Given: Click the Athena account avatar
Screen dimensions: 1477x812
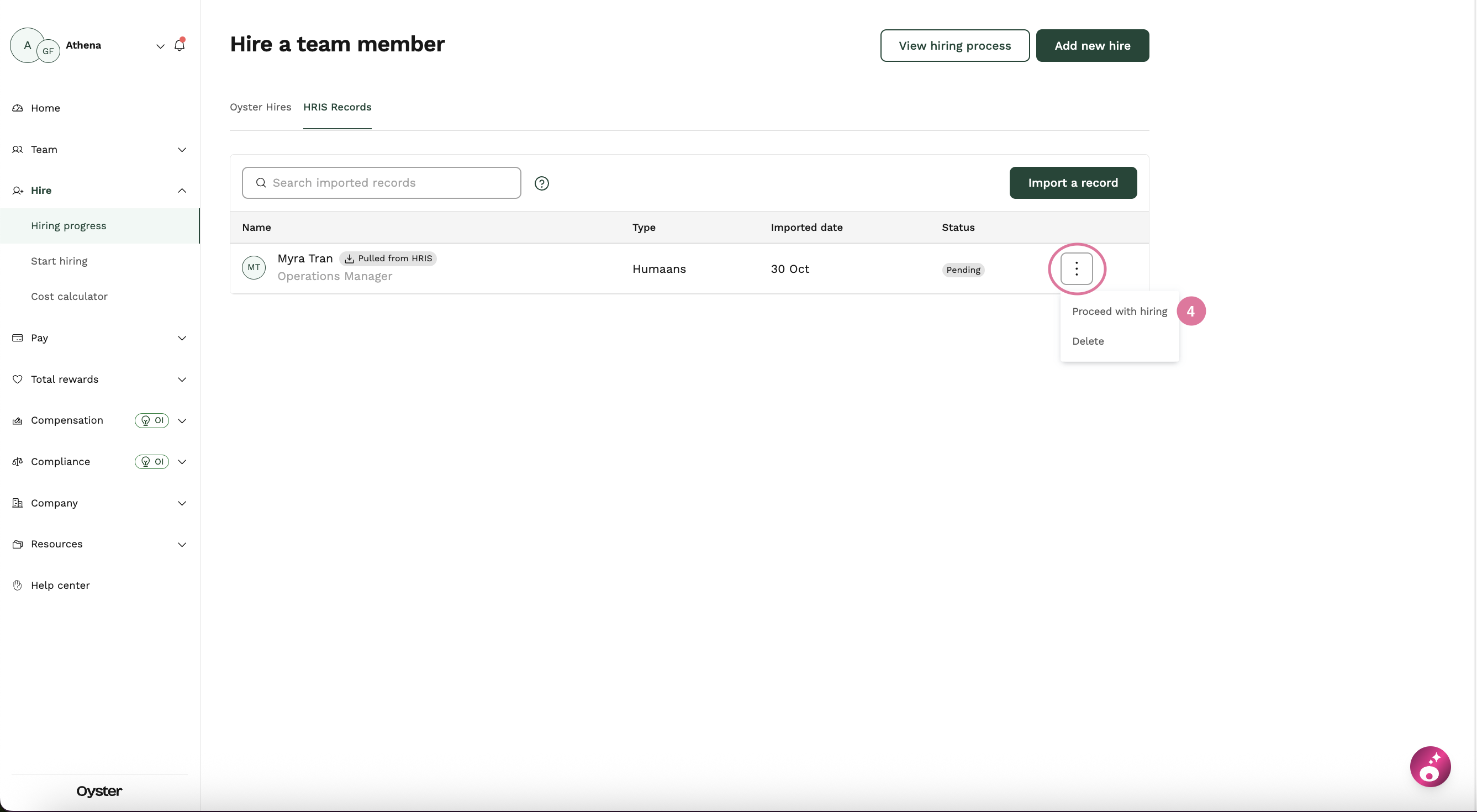Looking at the screenshot, I should 28,45.
